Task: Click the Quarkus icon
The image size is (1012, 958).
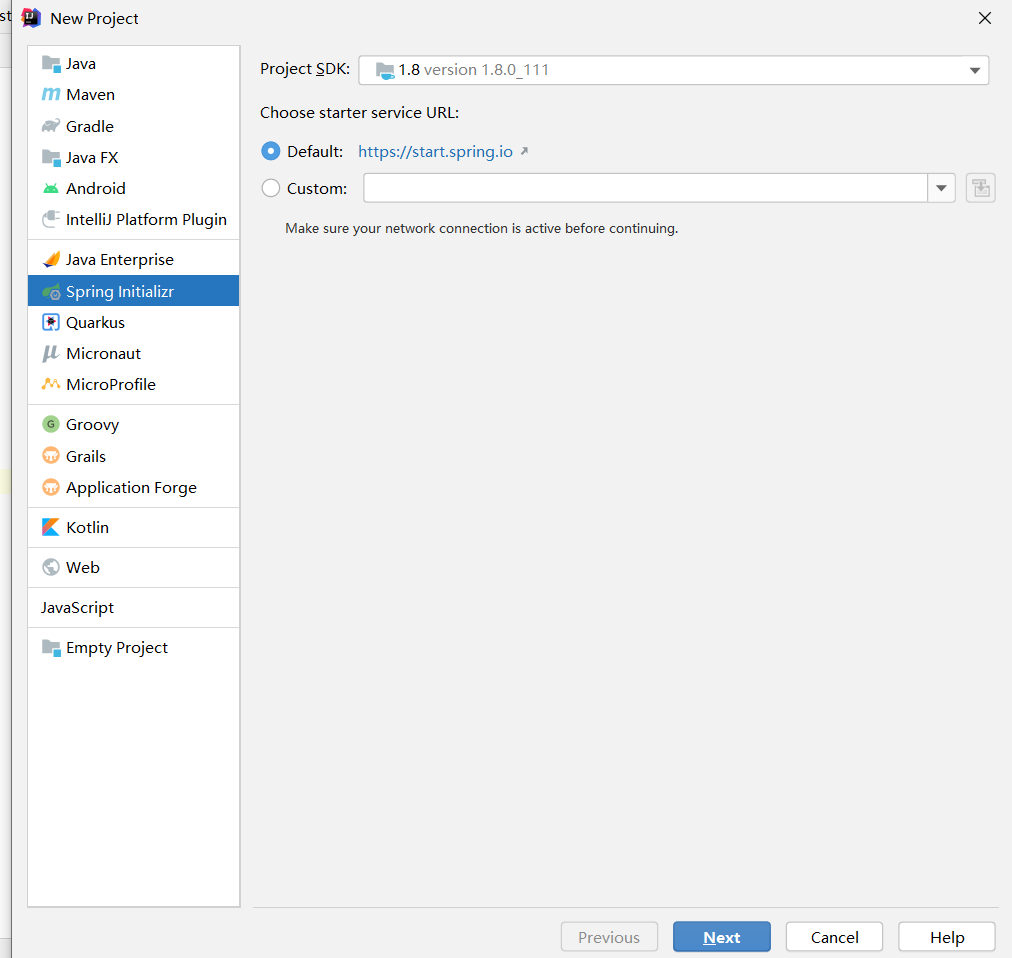Action: pyautogui.click(x=51, y=322)
